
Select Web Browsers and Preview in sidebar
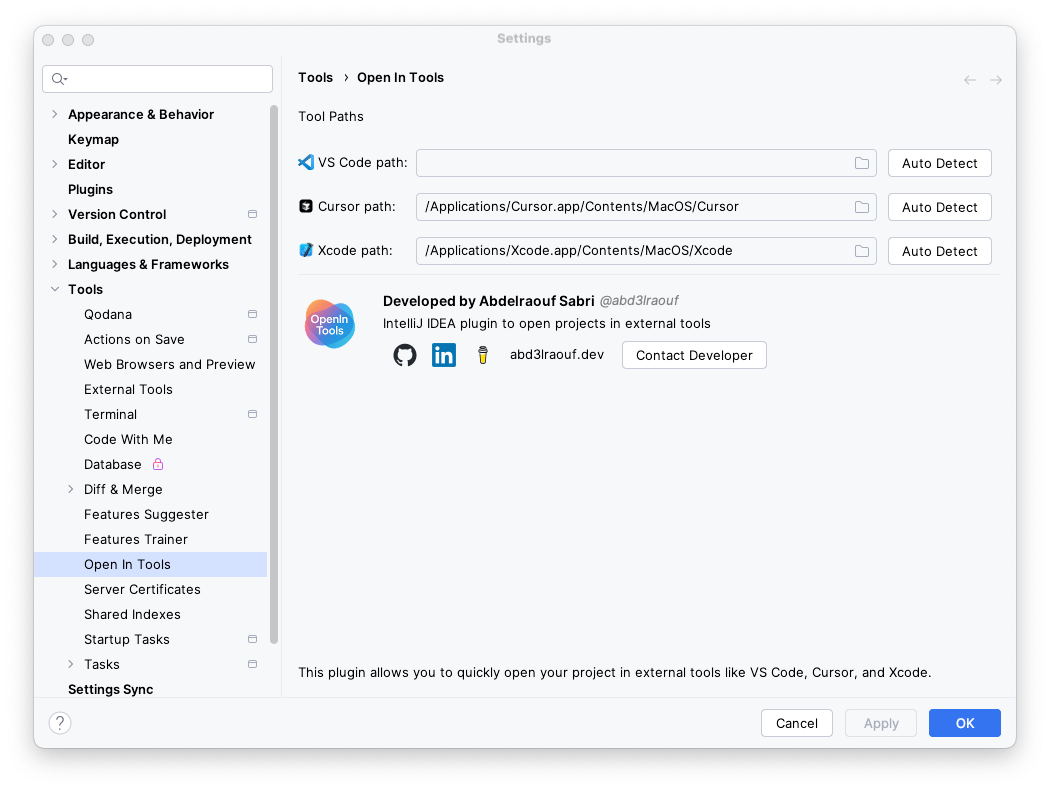pos(169,364)
